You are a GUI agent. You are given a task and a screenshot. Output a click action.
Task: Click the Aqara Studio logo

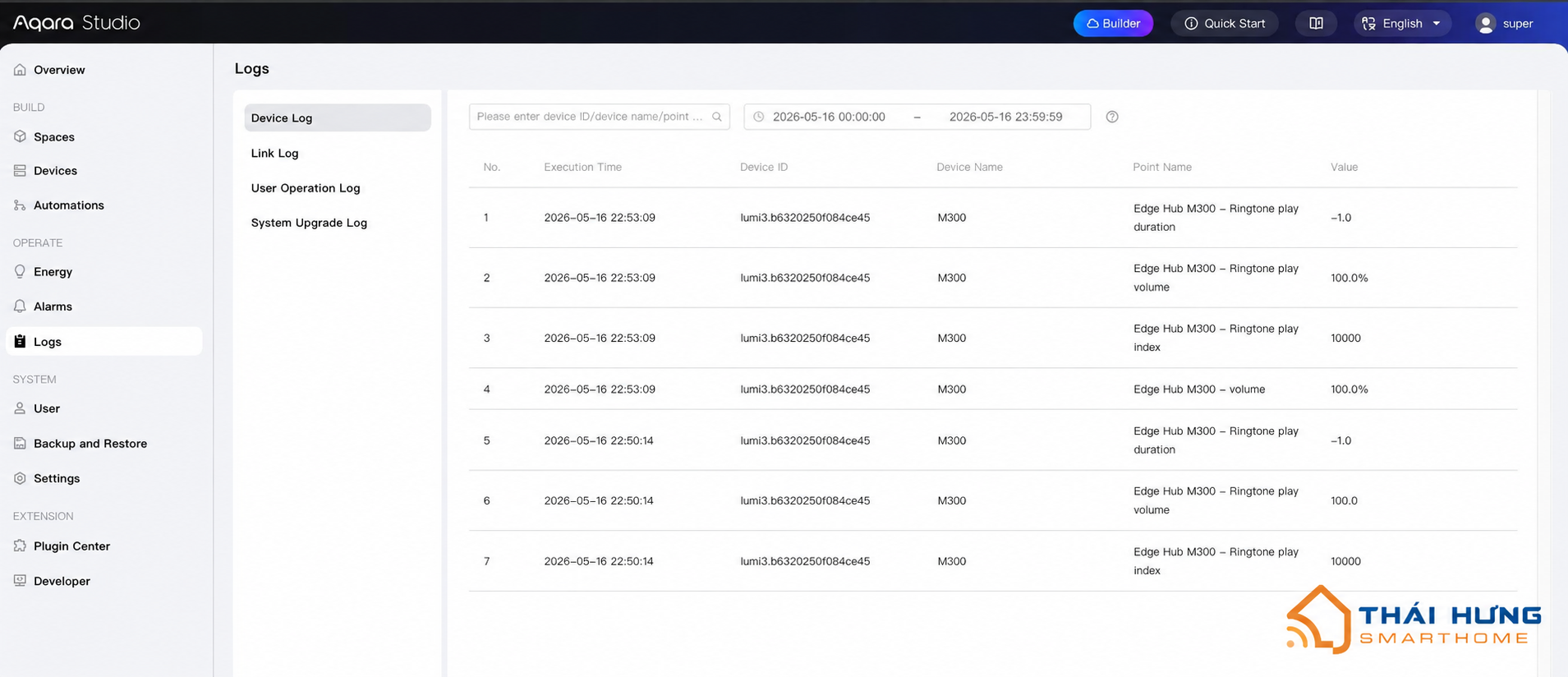point(76,23)
